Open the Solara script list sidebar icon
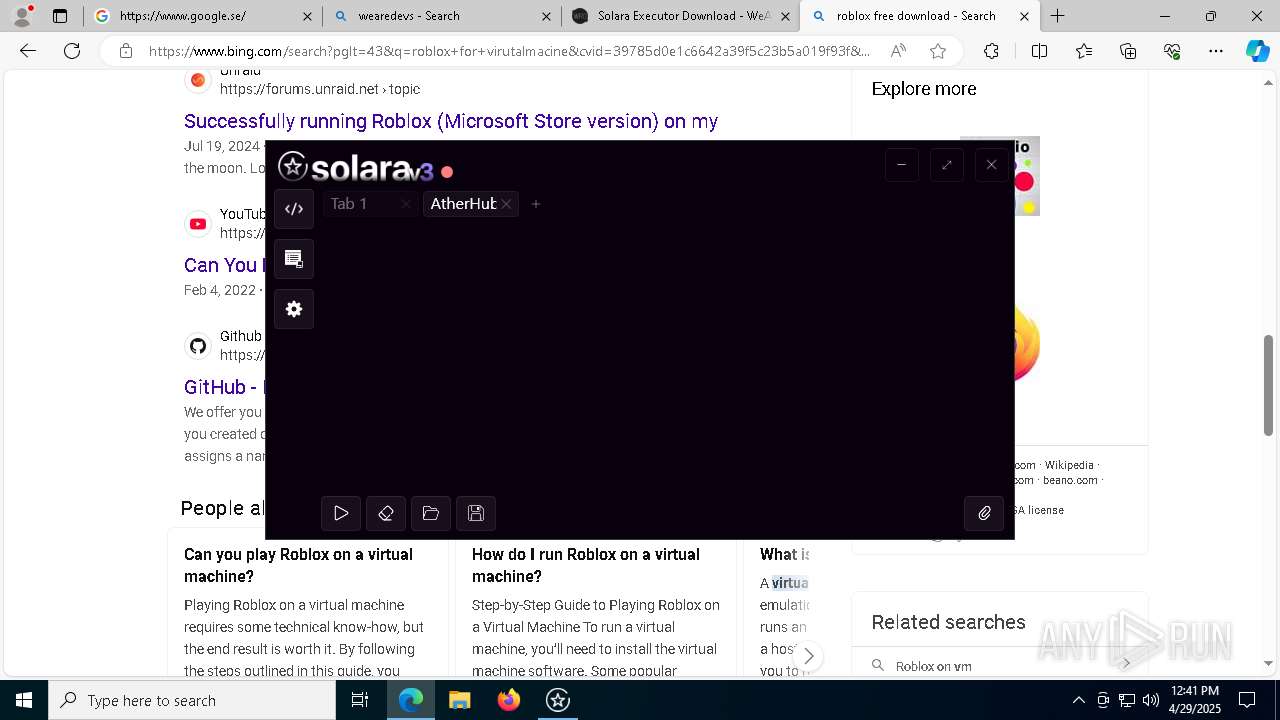Viewport: 1280px width, 720px height. [294, 259]
